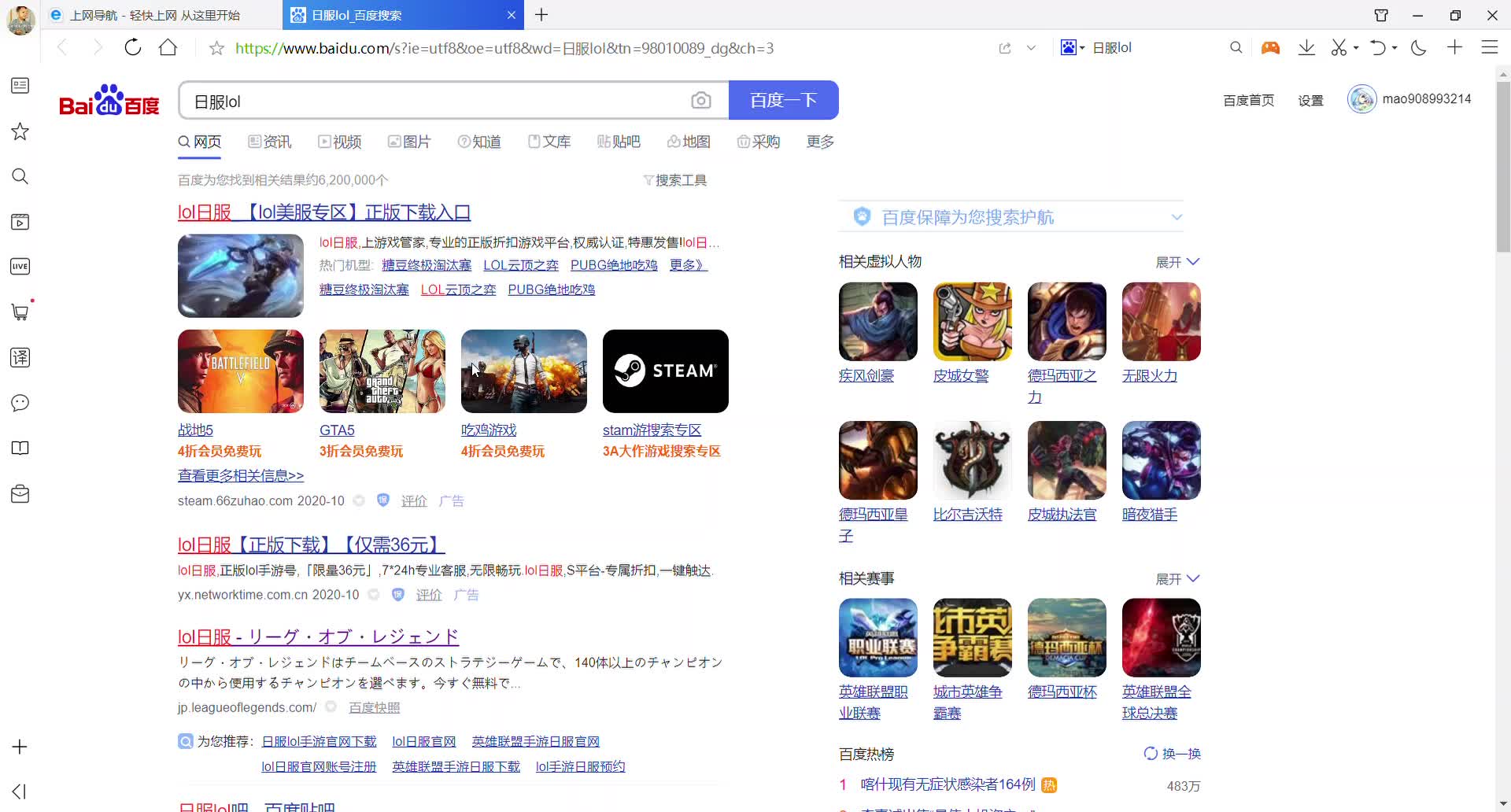1511x812 pixels.
Task: Click 查看更多相关信息>> link
Action: pyautogui.click(x=241, y=476)
